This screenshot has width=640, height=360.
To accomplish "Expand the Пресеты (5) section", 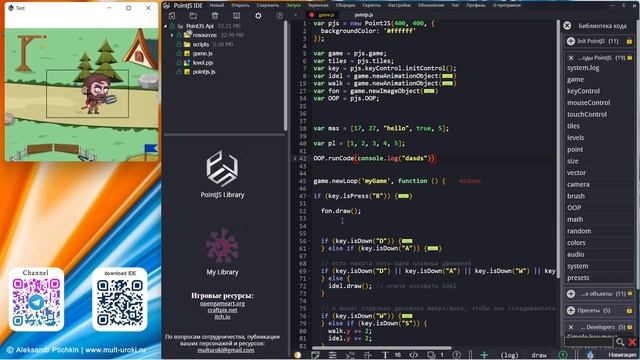I will (571, 310).
